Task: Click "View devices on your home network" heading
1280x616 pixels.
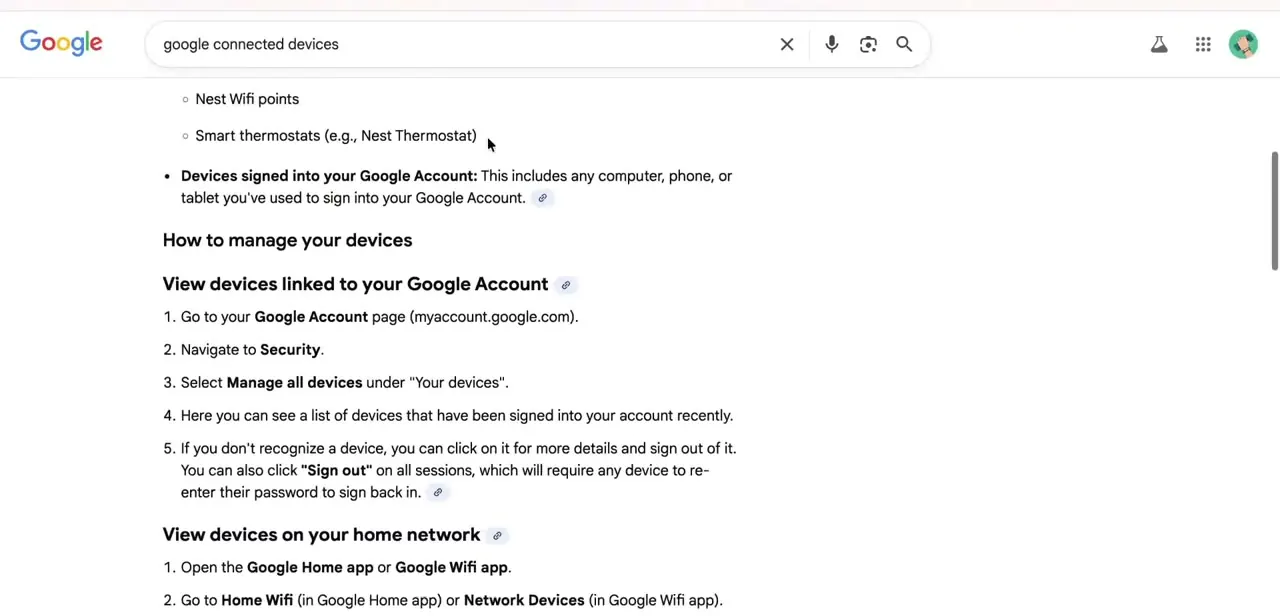Action: pyautogui.click(x=321, y=535)
